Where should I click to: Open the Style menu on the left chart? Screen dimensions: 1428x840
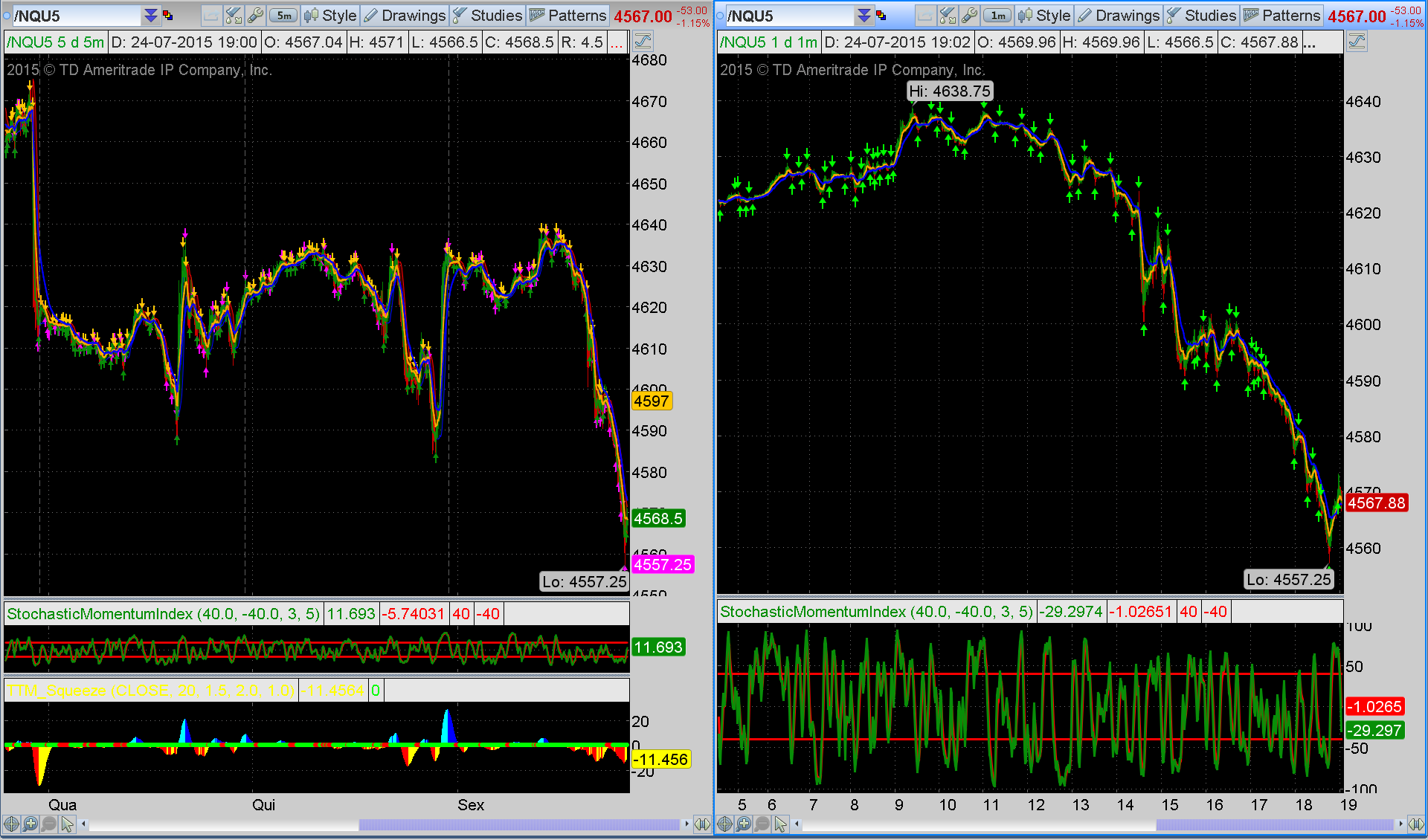(331, 16)
